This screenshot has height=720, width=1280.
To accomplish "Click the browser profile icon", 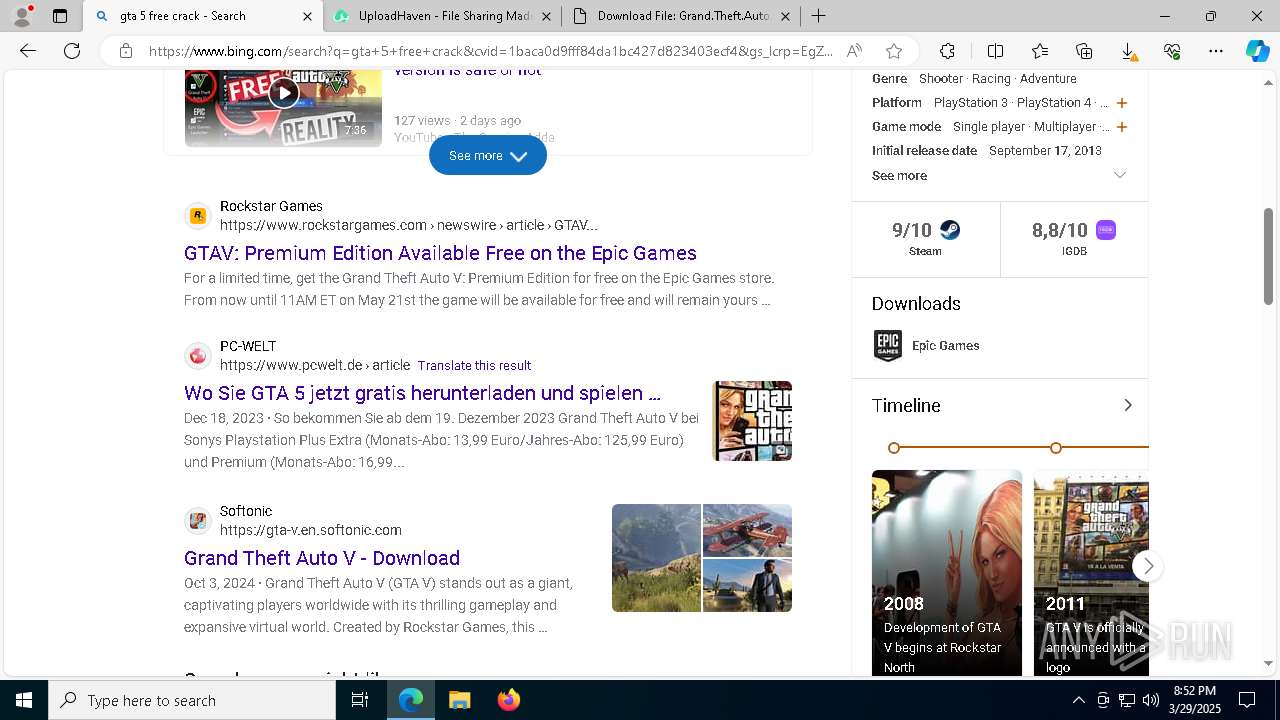I will click(x=22, y=16).
